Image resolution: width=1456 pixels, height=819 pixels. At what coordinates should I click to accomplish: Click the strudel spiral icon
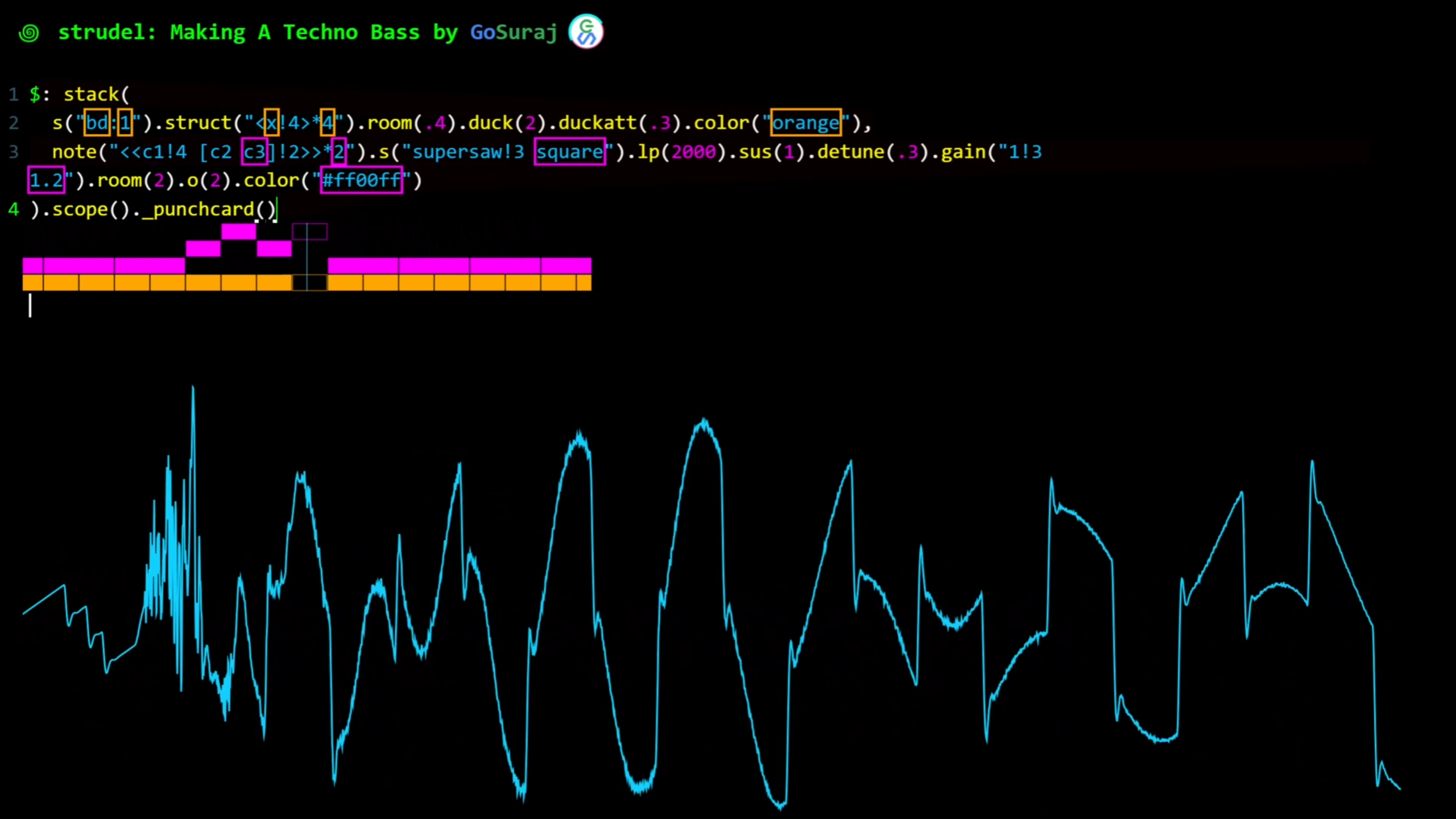[28, 32]
